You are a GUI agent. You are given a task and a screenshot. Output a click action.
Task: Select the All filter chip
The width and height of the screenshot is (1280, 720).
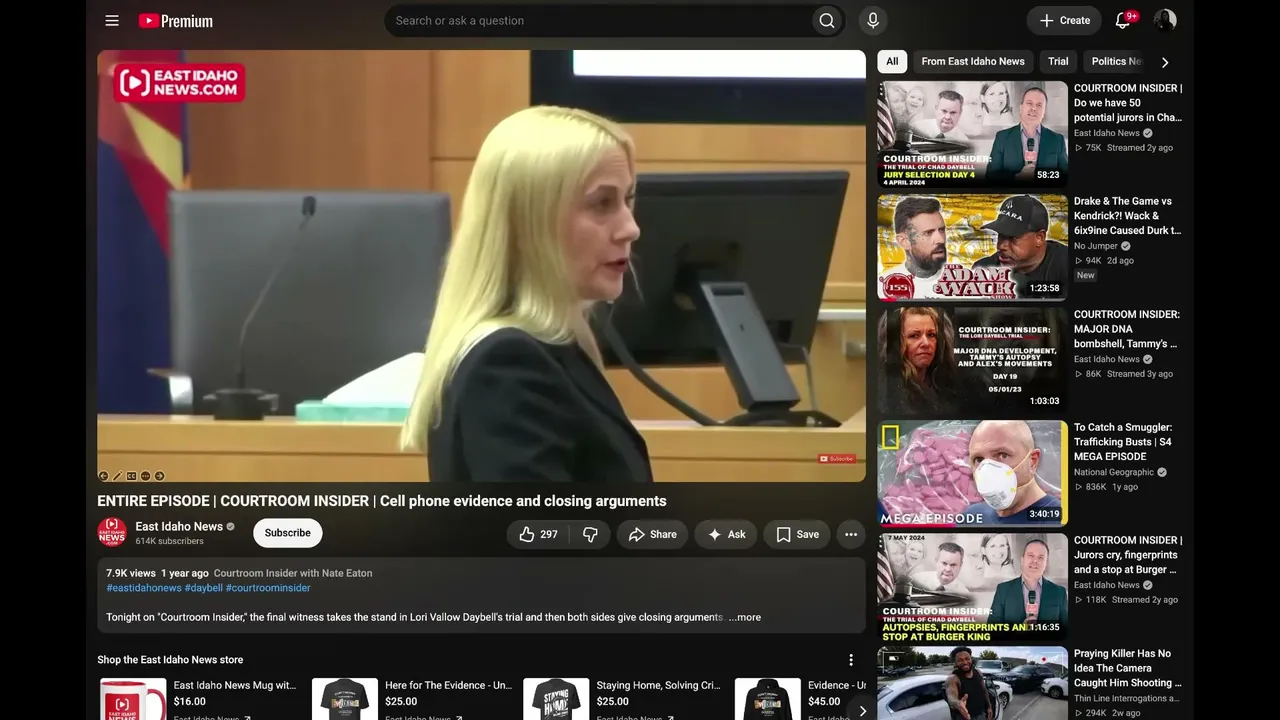click(892, 61)
